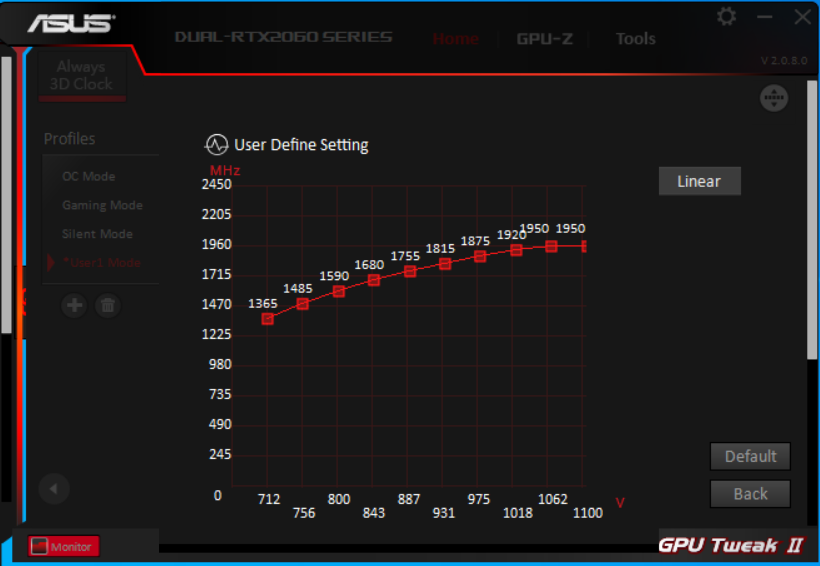Open the Monitor panel
Viewport: 820px width, 566px height.
[x=63, y=547]
